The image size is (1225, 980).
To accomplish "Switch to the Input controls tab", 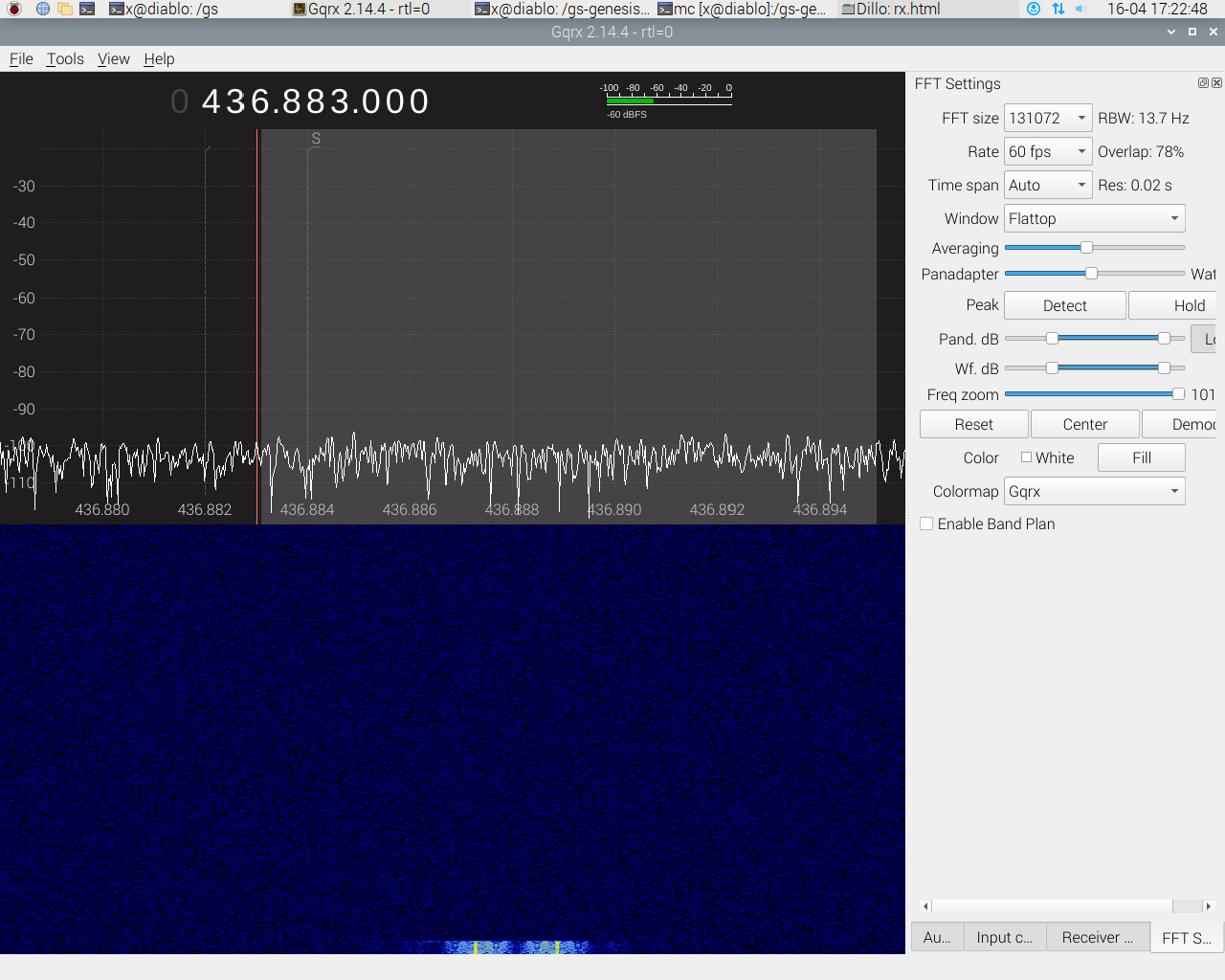I will pos(1004,938).
